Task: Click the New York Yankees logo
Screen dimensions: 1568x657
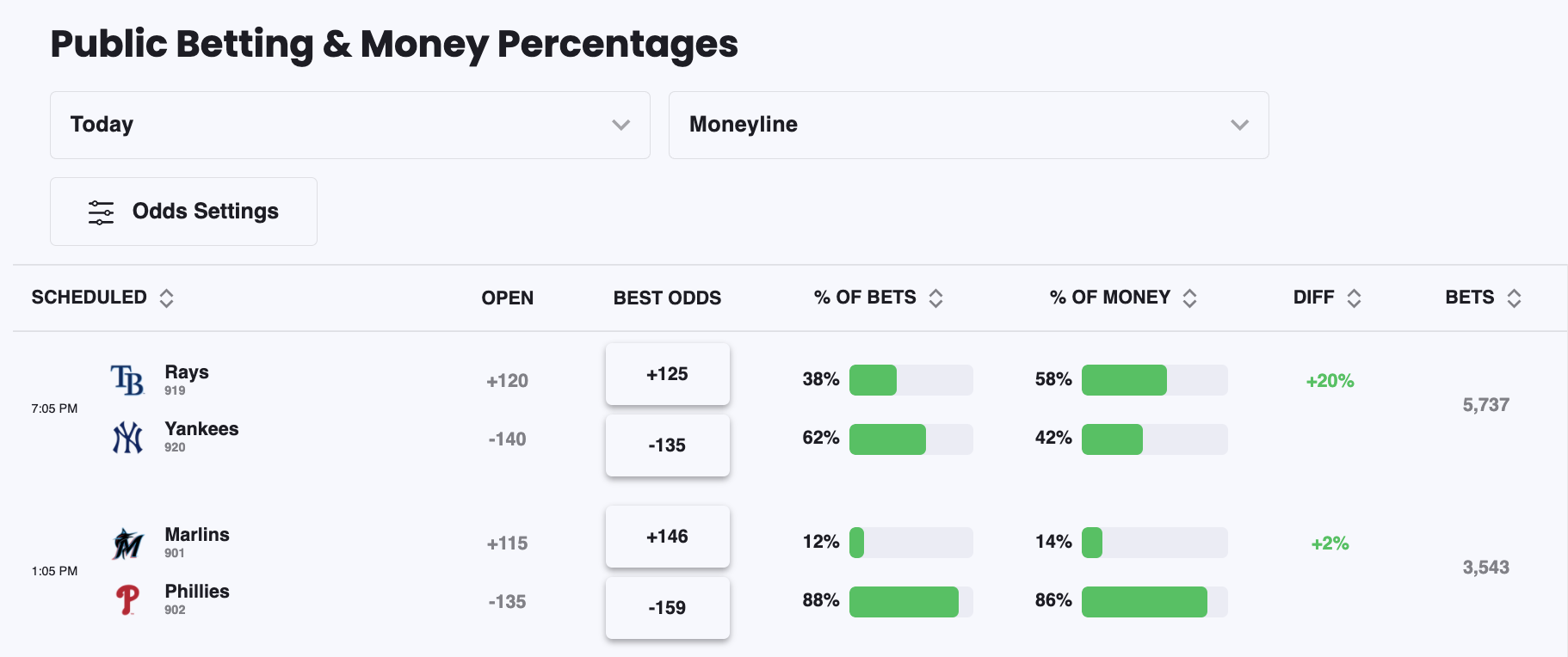Action: click(127, 438)
